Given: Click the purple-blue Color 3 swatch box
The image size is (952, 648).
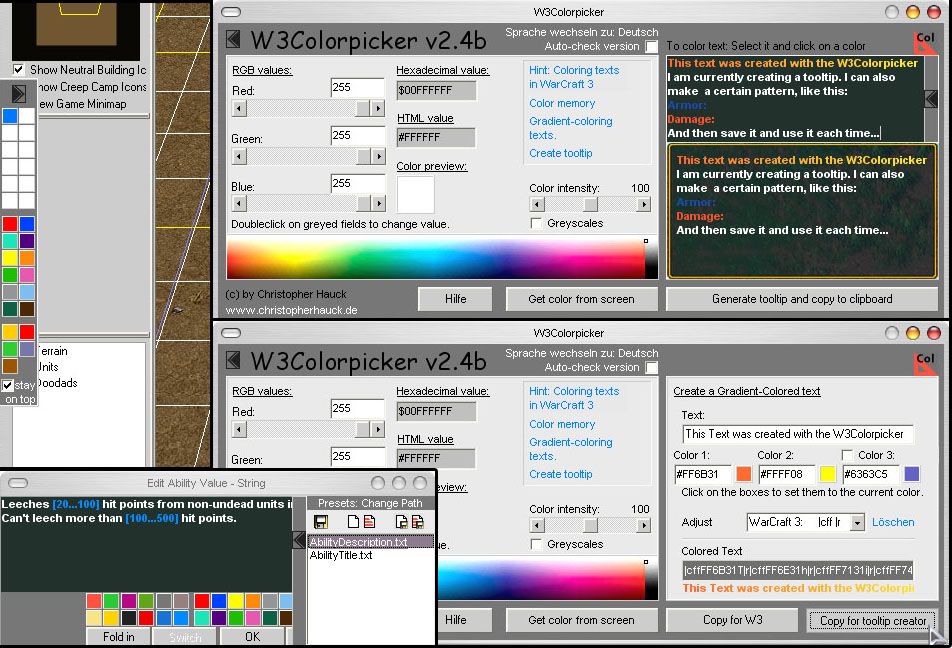Looking at the screenshot, I should (911, 474).
